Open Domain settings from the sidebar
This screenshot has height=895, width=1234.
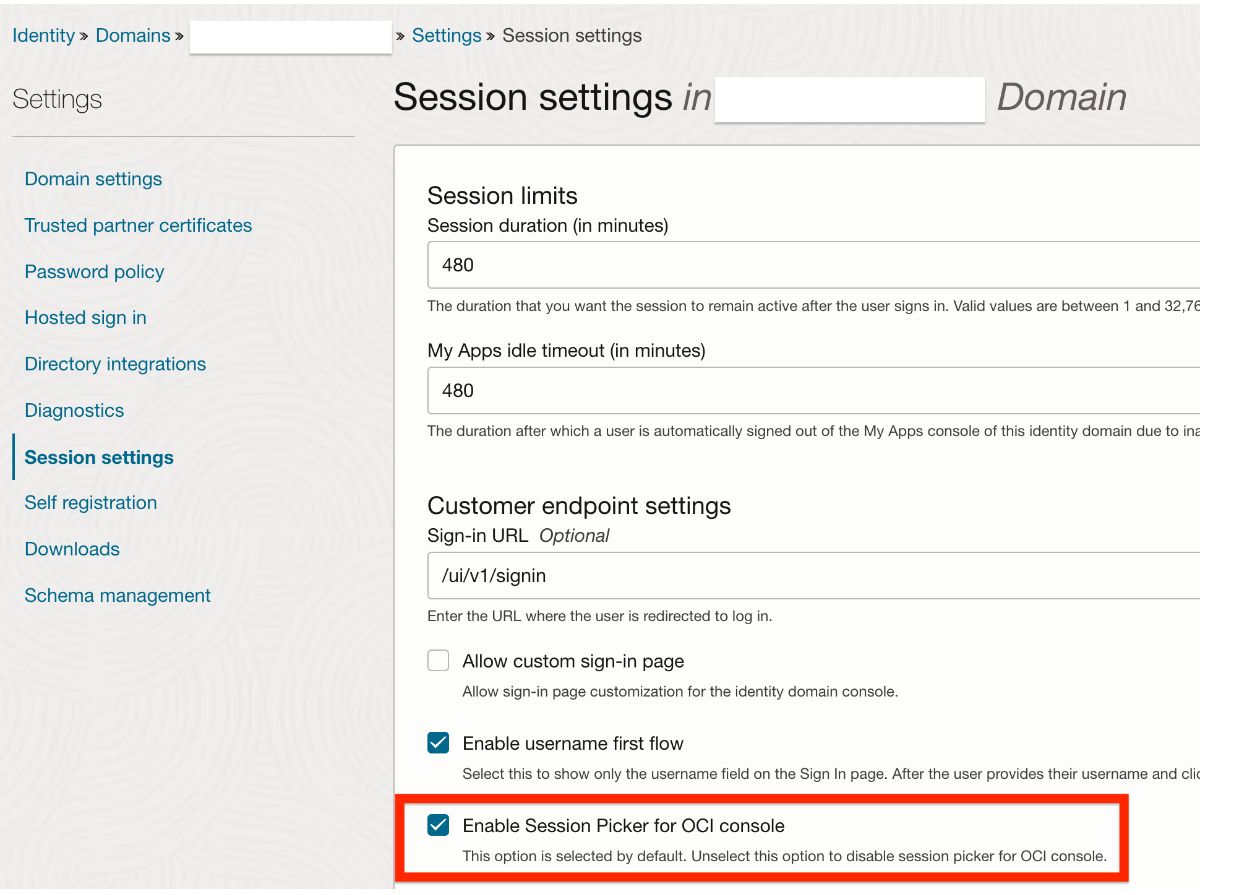point(92,178)
